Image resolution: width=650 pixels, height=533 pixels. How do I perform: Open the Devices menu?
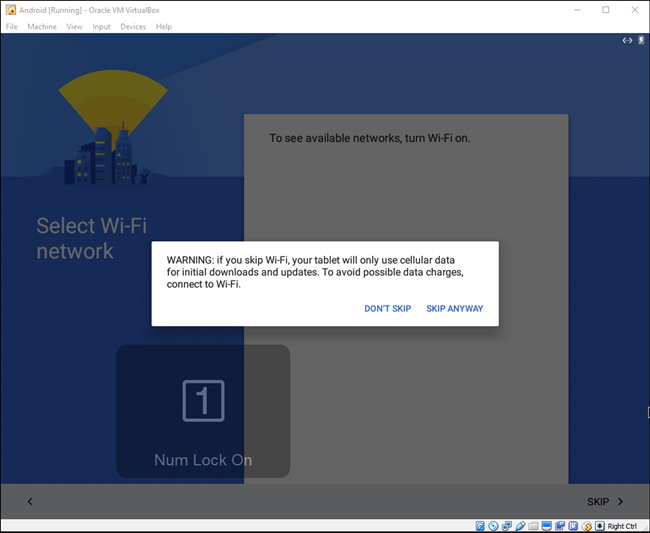[133, 27]
